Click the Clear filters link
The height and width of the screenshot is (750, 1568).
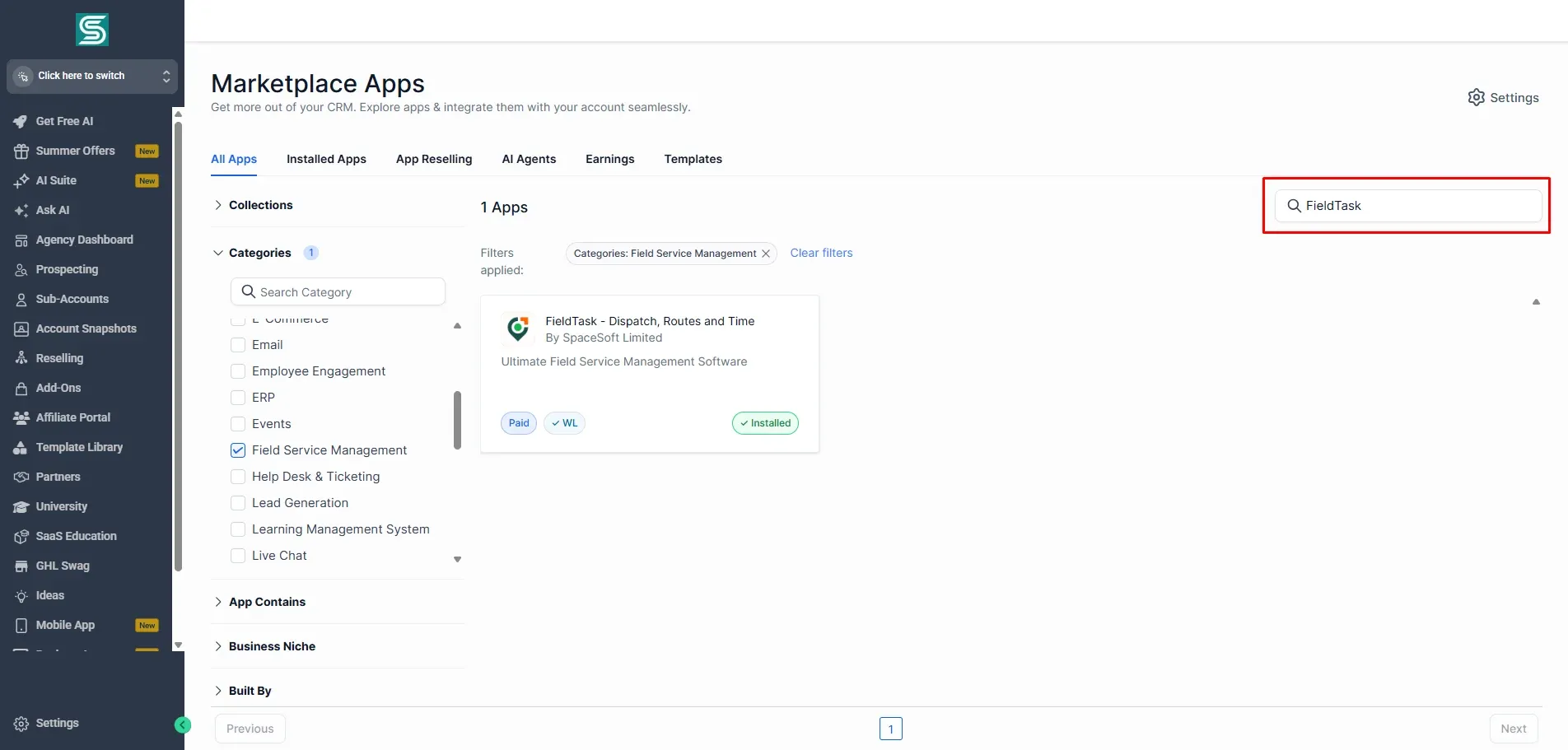(x=821, y=253)
